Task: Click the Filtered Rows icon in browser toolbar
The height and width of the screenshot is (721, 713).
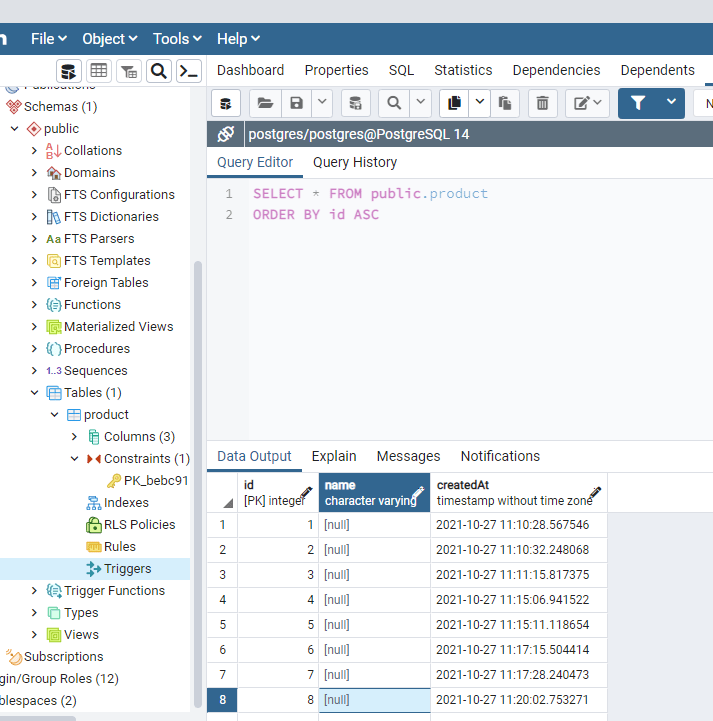Action: point(129,71)
